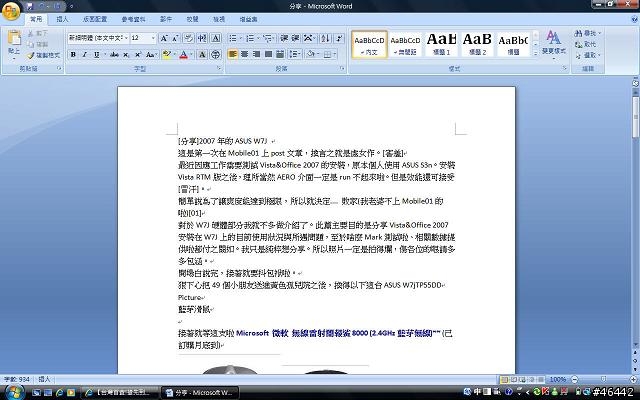Toggle Align Right for the paragraph
Screen dimensions: 640x400
click(256, 54)
